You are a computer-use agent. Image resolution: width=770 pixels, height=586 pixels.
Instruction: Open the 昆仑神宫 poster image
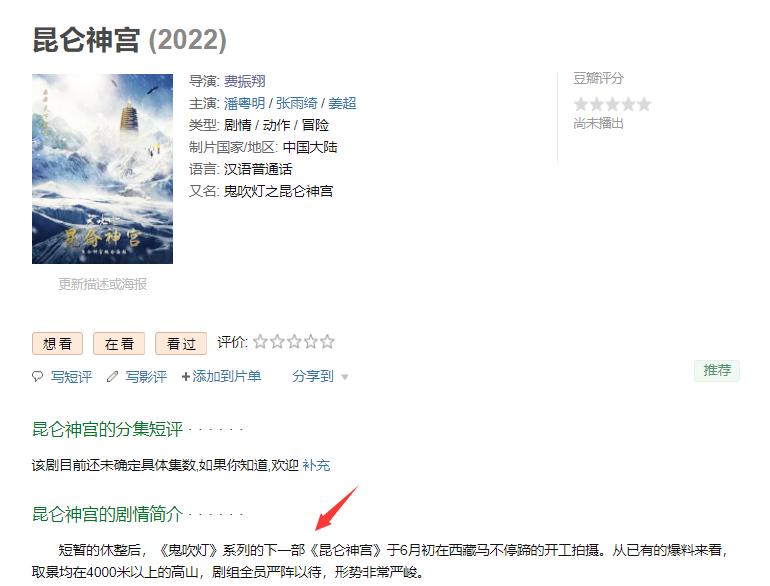[102, 168]
